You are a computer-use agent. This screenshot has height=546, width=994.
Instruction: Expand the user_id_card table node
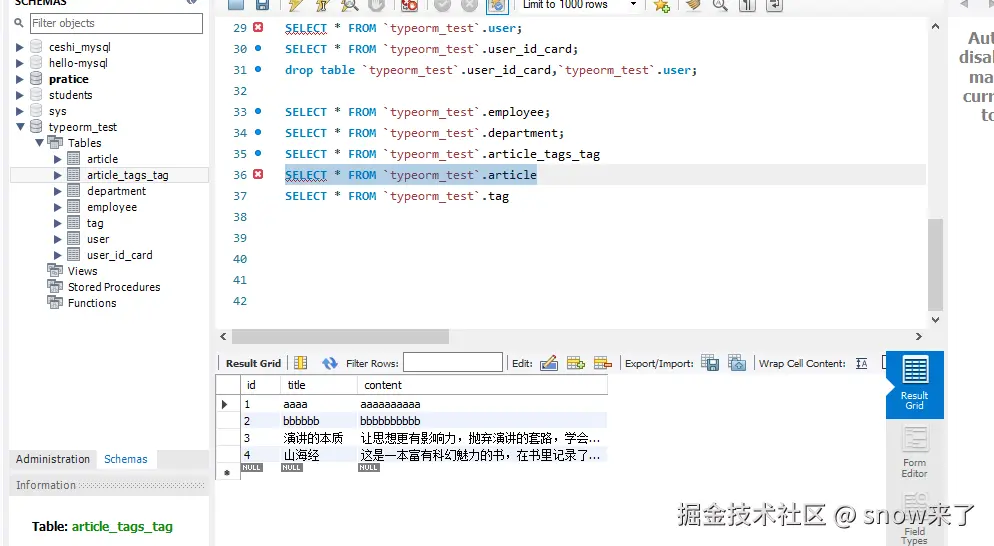58,255
